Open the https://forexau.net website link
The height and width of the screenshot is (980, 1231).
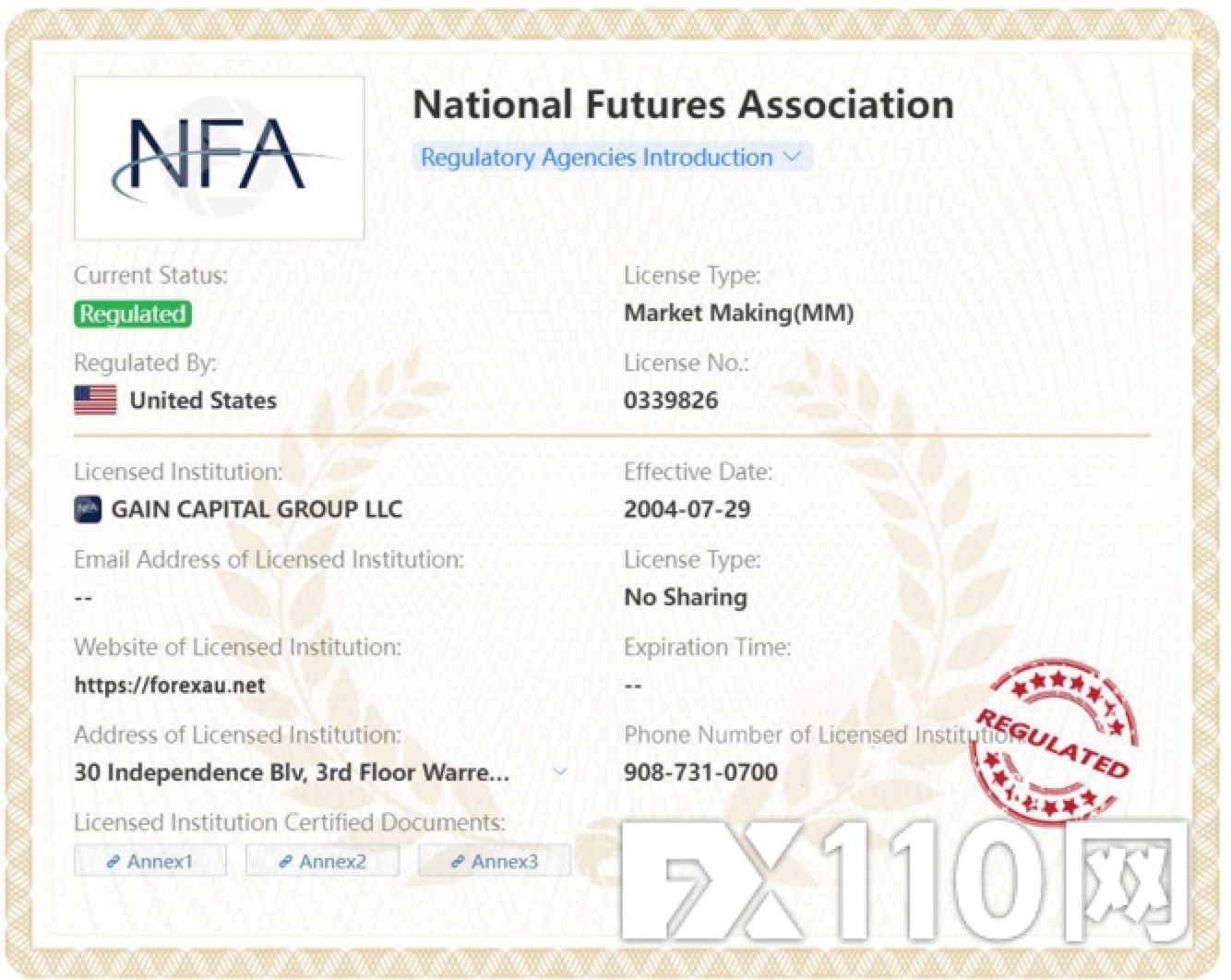[x=170, y=685]
